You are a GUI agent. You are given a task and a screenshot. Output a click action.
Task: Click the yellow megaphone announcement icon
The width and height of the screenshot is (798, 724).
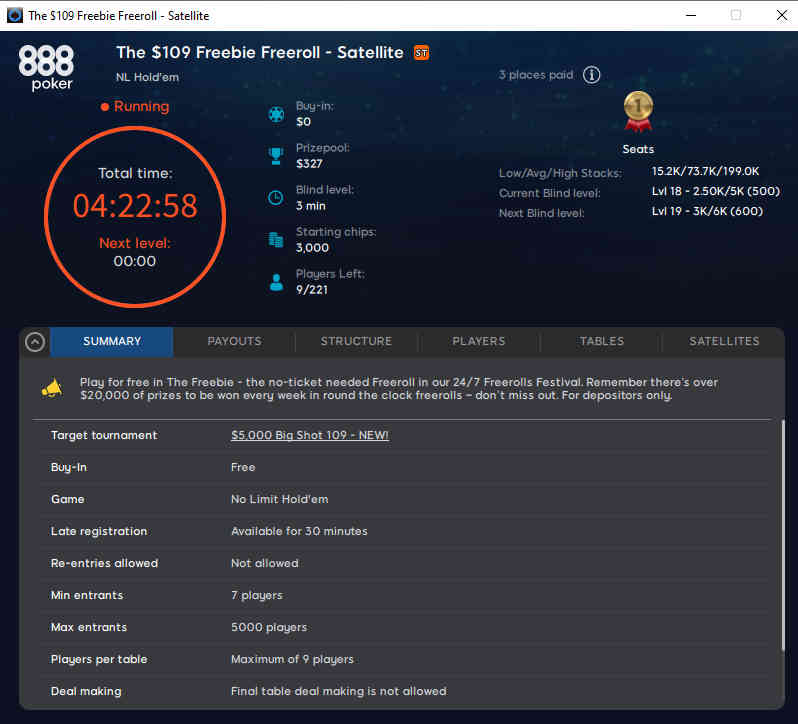(52, 389)
